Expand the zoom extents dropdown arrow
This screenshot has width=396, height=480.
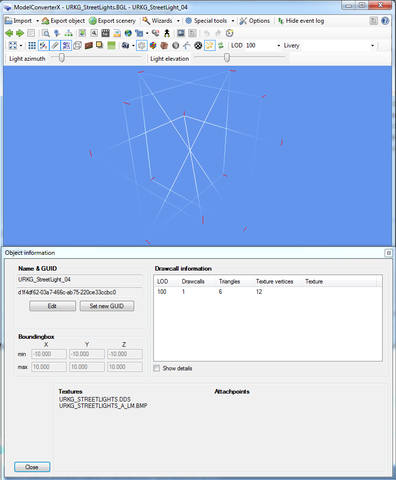21,45
